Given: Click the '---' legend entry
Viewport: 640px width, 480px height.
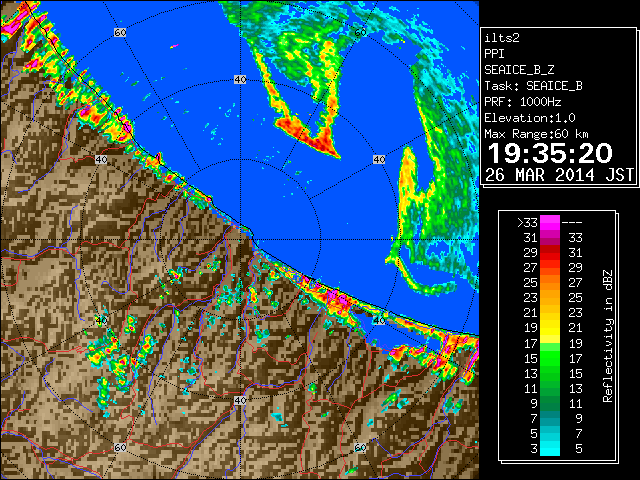Looking at the screenshot, I should (572, 223).
